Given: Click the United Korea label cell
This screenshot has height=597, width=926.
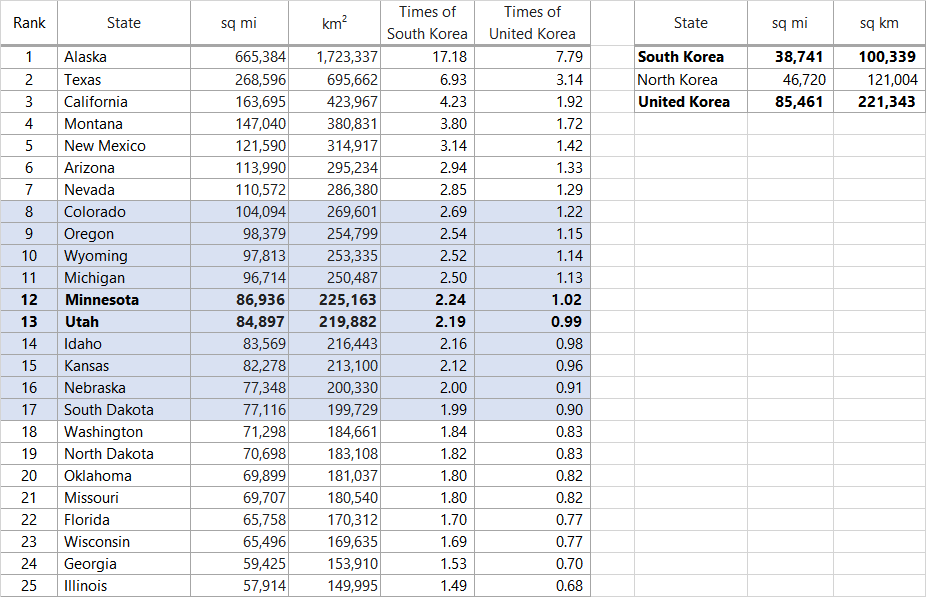Looking at the screenshot, I should click(690, 102).
